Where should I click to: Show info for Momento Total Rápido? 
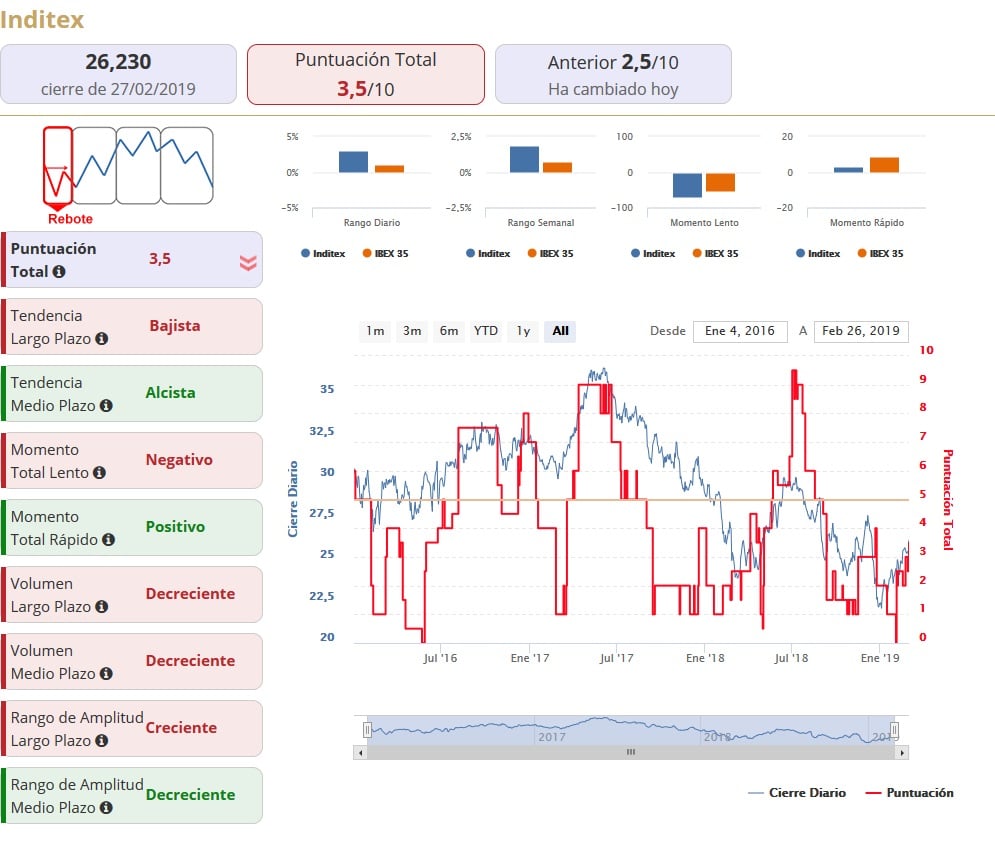(x=109, y=540)
